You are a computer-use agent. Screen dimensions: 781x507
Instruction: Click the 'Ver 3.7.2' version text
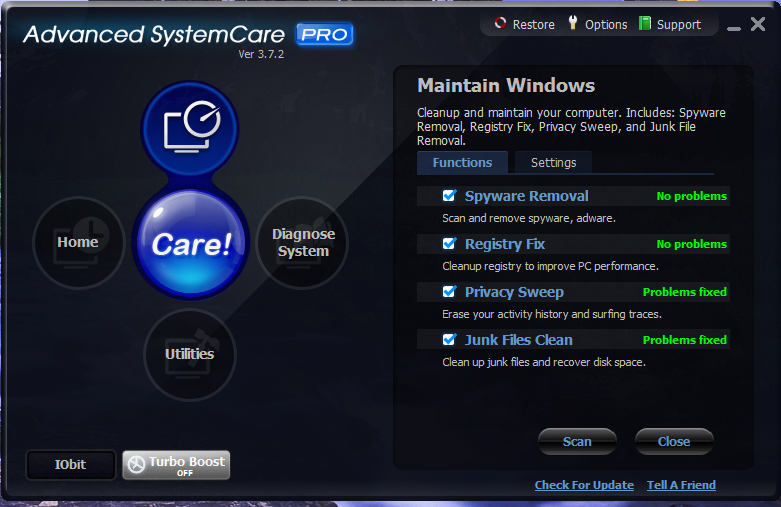pos(261,54)
